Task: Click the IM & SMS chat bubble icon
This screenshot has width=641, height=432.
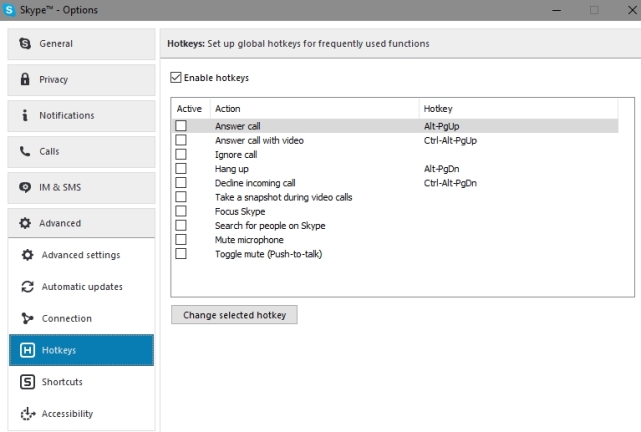Action: coord(25,187)
